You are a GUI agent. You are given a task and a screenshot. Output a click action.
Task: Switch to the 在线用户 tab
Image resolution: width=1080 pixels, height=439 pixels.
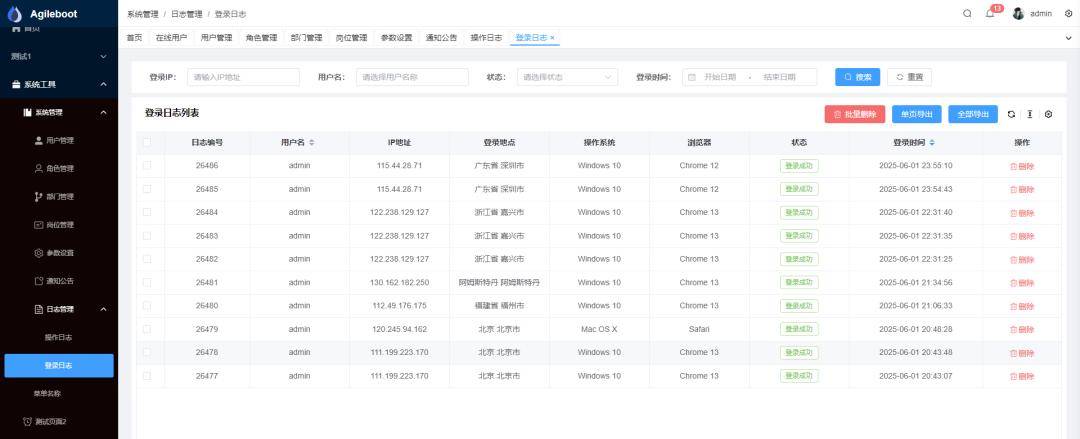pyautogui.click(x=171, y=38)
